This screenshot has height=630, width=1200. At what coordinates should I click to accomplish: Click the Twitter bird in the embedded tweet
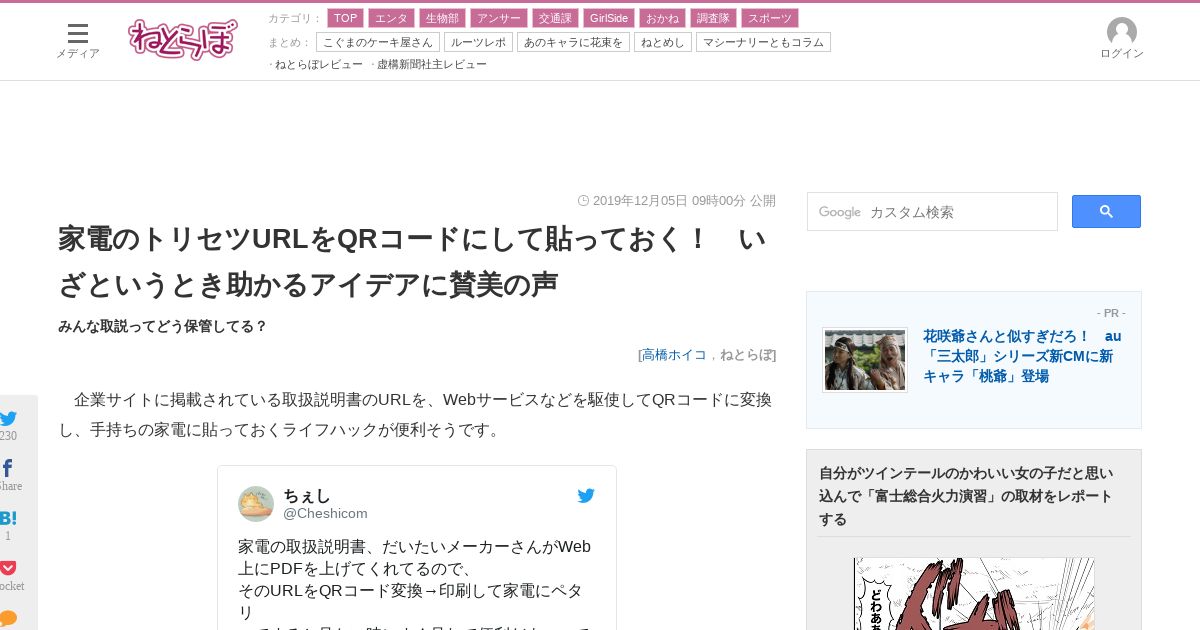pos(586,495)
